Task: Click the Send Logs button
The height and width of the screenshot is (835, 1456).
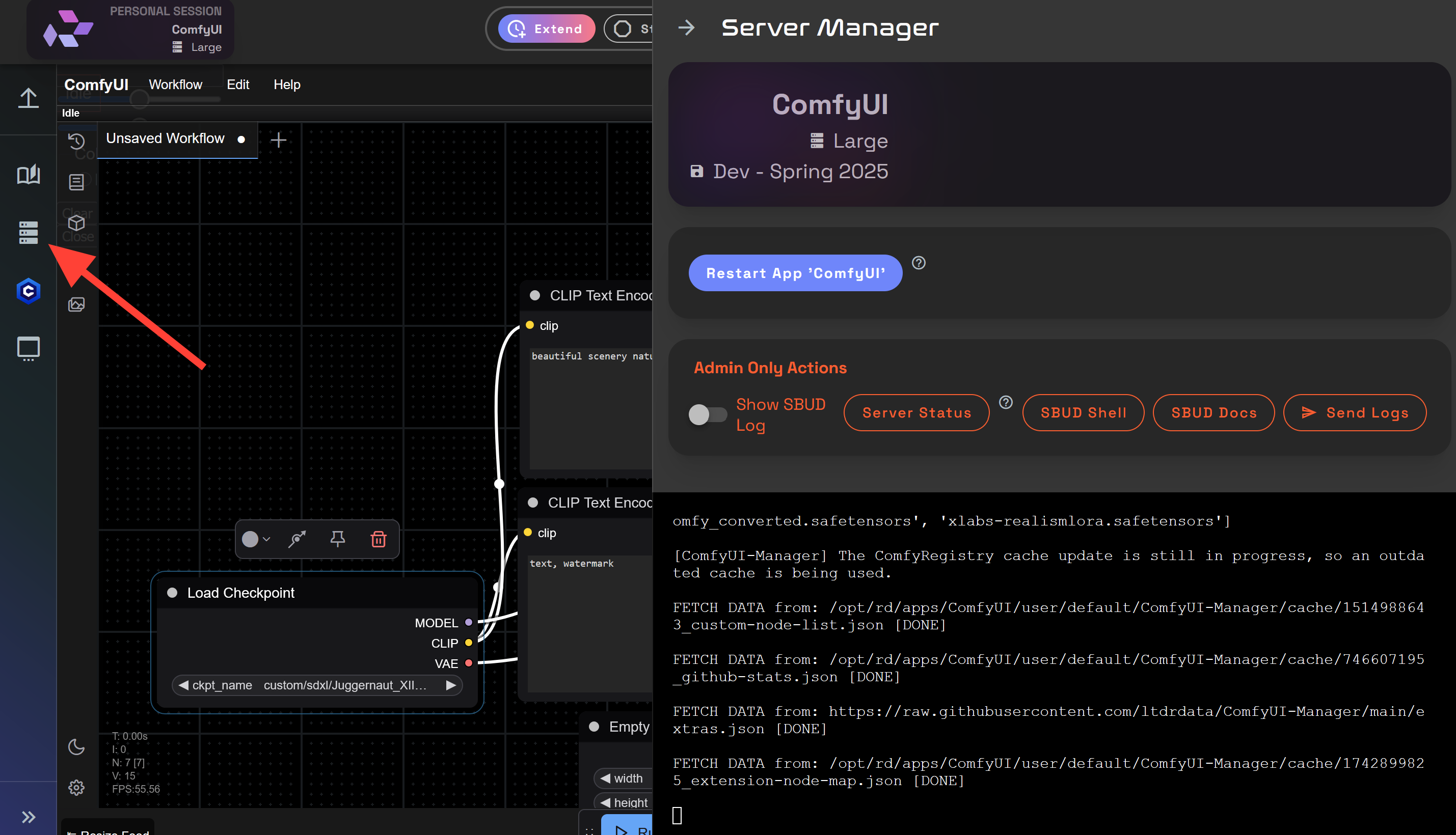Action: click(x=1355, y=413)
